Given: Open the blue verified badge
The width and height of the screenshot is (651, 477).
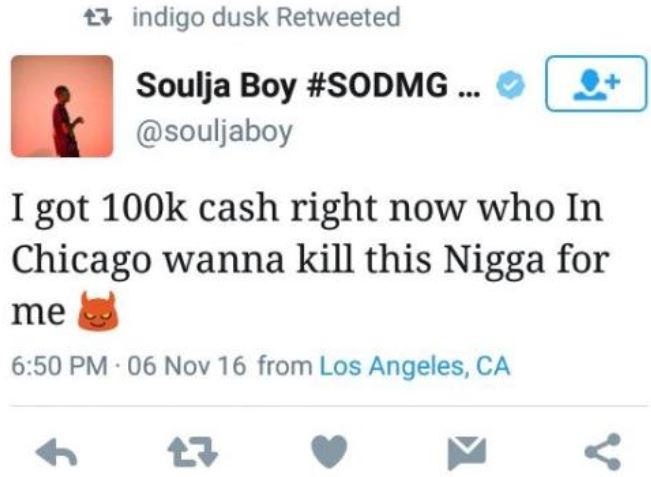Looking at the screenshot, I should 511,85.
